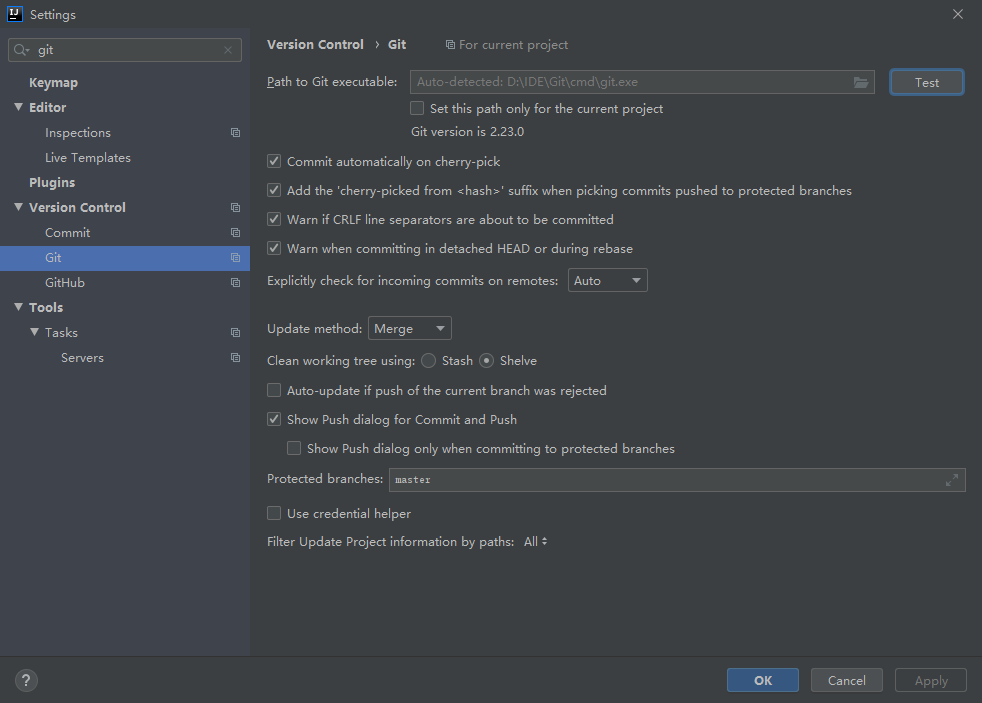
Task: Click the search magnifier icon in the search field
Action: tap(21, 50)
